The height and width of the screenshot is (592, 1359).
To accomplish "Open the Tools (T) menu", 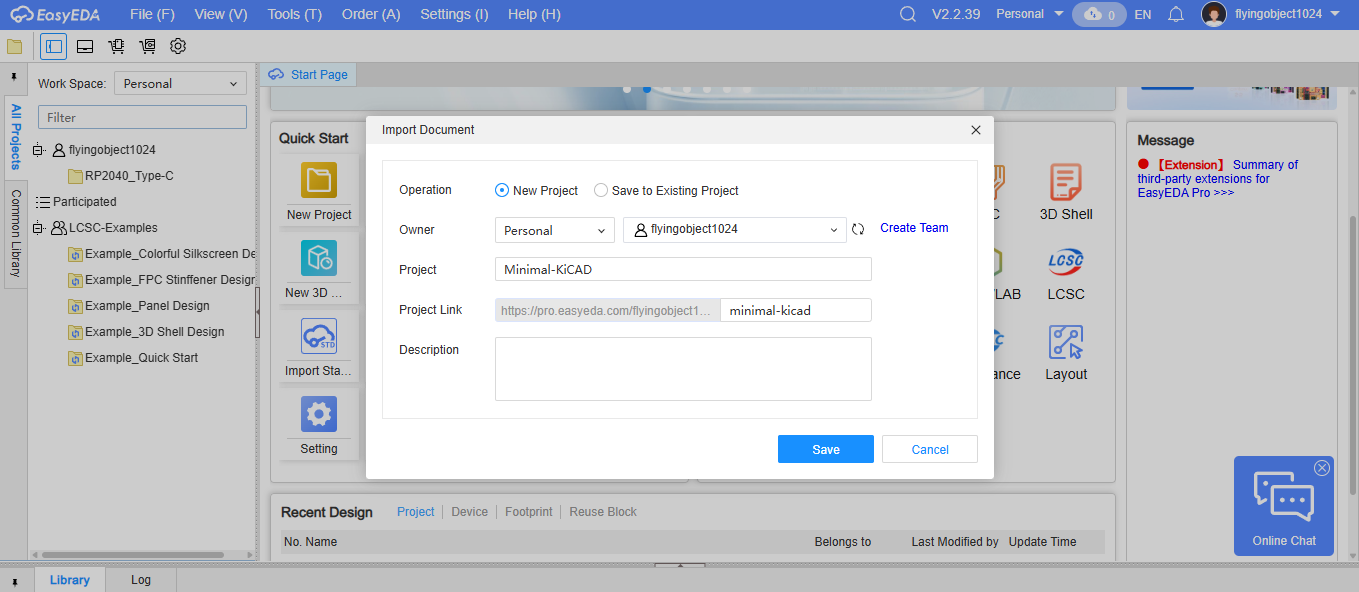I will coord(294,14).
